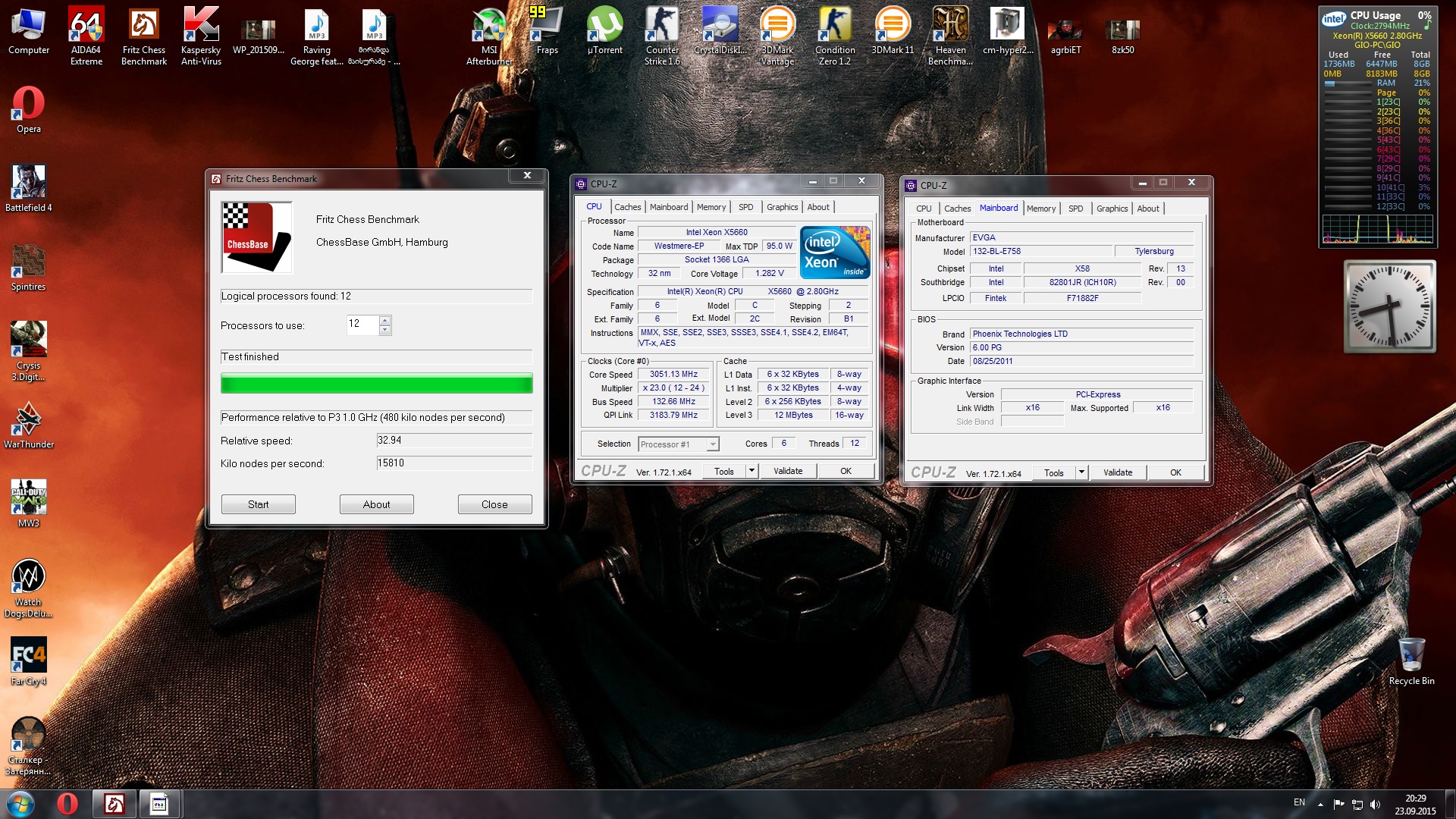The height and width of the screenshot is (819, 1456).
Task: Open the Computer desktop icon
Action: 29,32
